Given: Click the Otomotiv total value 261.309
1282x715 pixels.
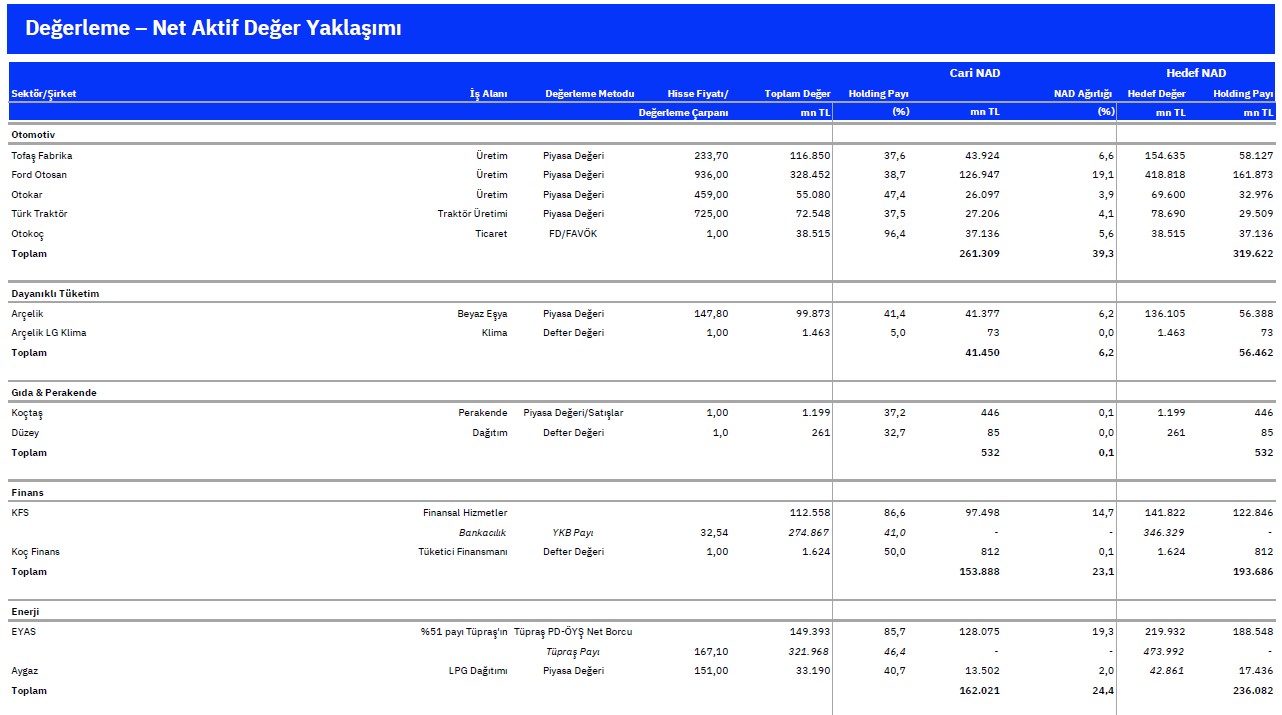Looking at the screenshot, I should tap(979, 254).
